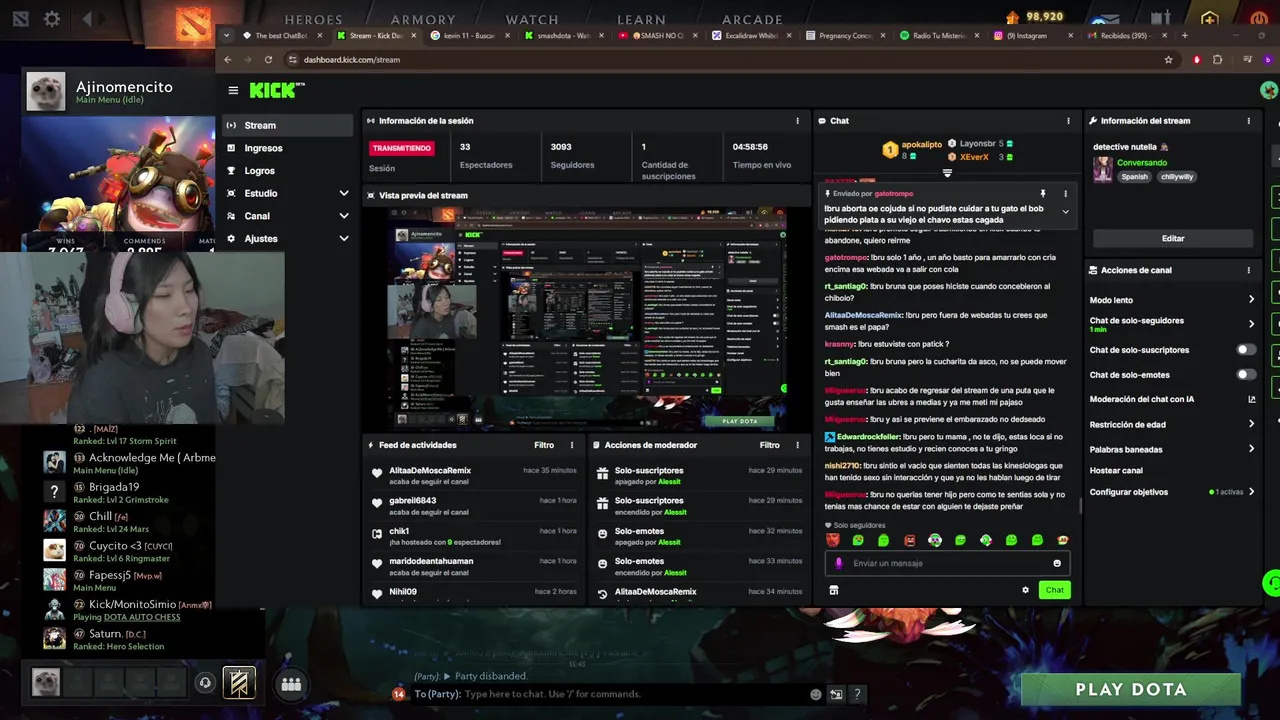
Task: Open options menu for Información de la sesión
Action: [797, 121]
